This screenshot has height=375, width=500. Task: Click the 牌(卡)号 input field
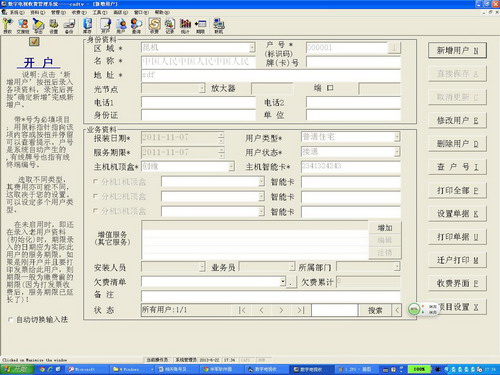coord(353,62)
